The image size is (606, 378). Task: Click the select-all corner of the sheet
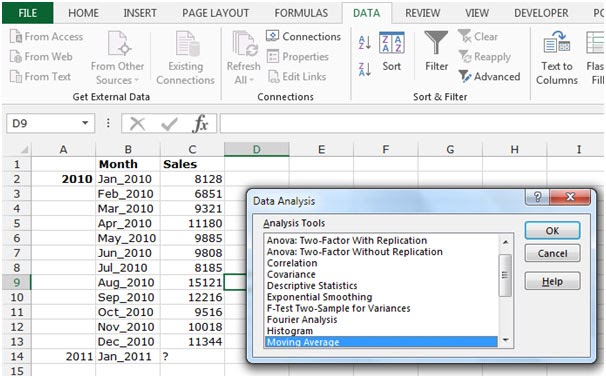17,149
